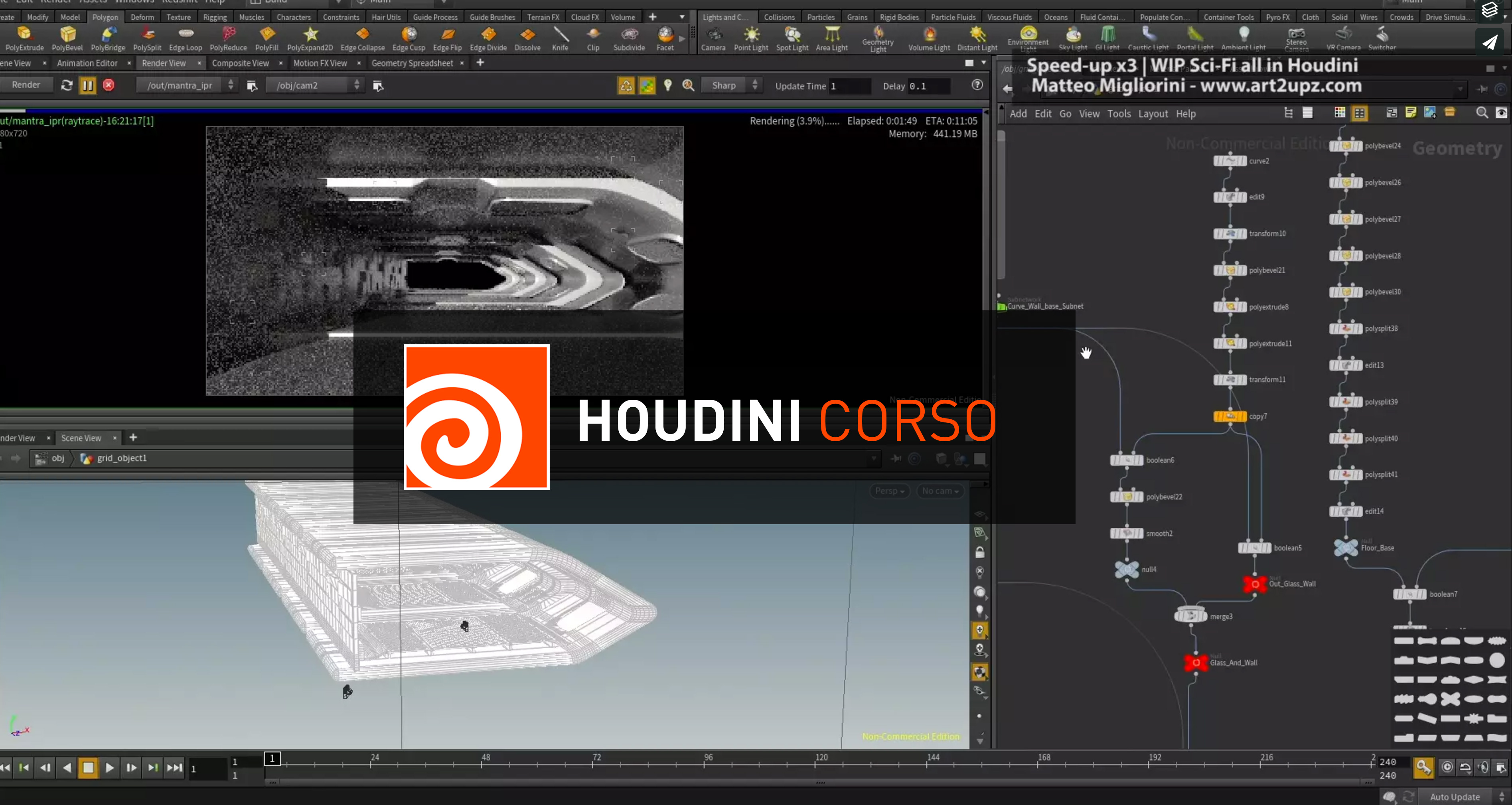This screenshot has width=1512, height=805.
Task: Click frame 96 on the timeline
Action: (x=709, y=758)
